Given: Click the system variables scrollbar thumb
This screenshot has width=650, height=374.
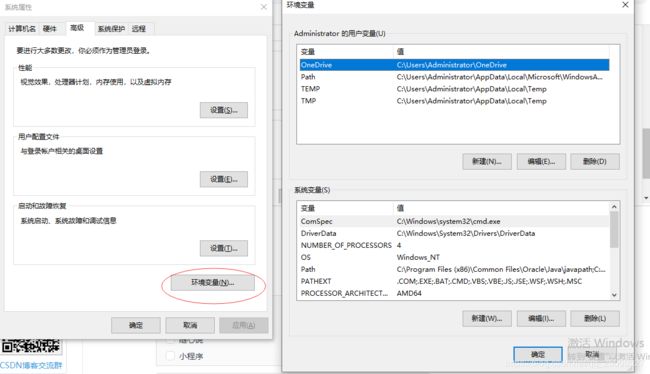Looking at the screenshot, I should point(614,229).
